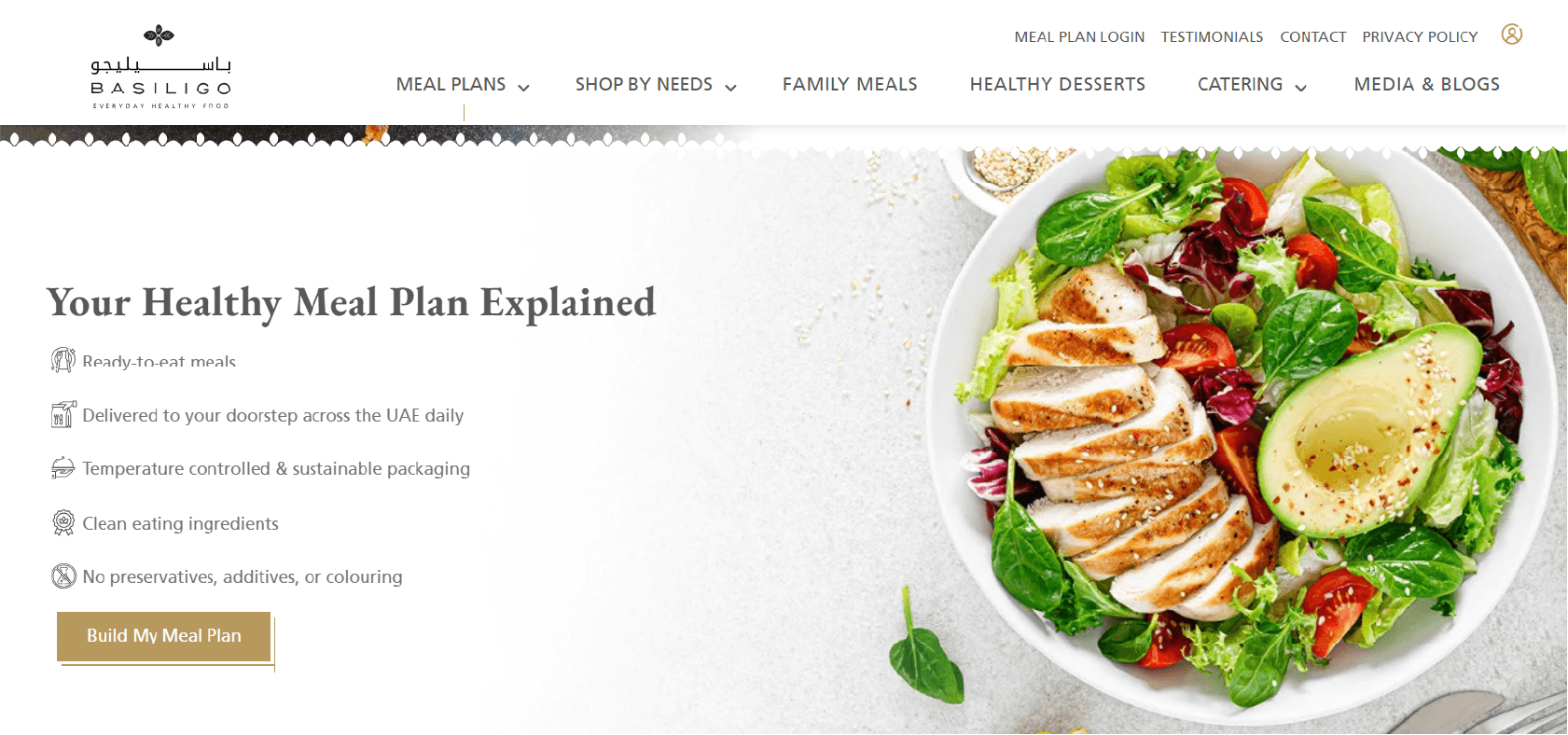1568x735 pixels.
Task: Open the user account profile icon
Action: pos(1511,35)
